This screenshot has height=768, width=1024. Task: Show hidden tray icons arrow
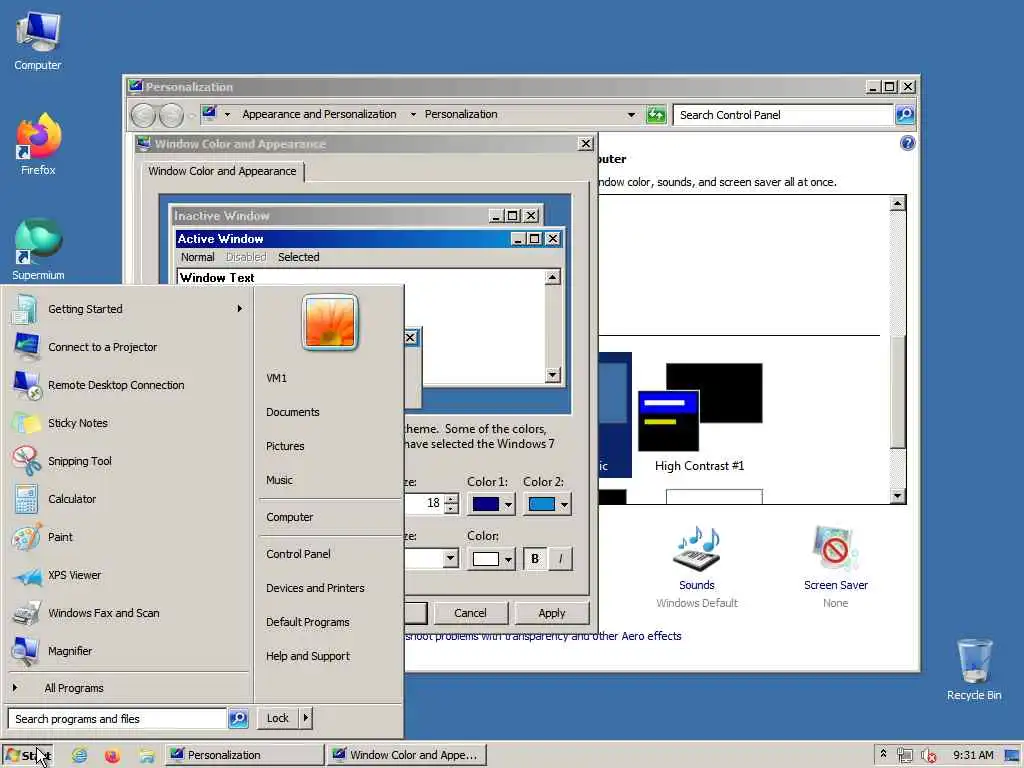point(883,753)
